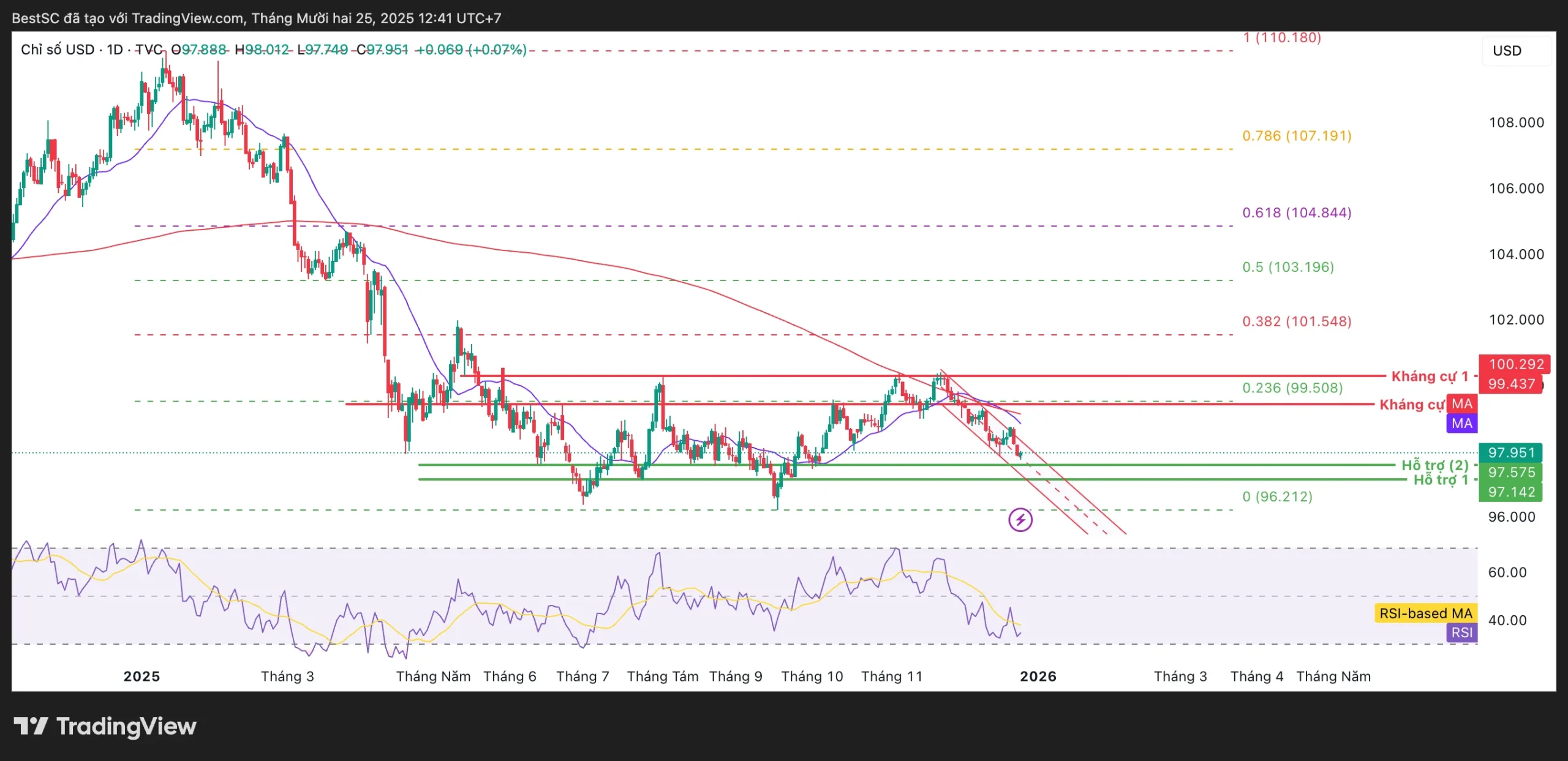The height and width of the screenshot is (761, 1568).
Task: Click the 0 (96.212) Fibonacci base label
Action: [x=1277, y=496]
